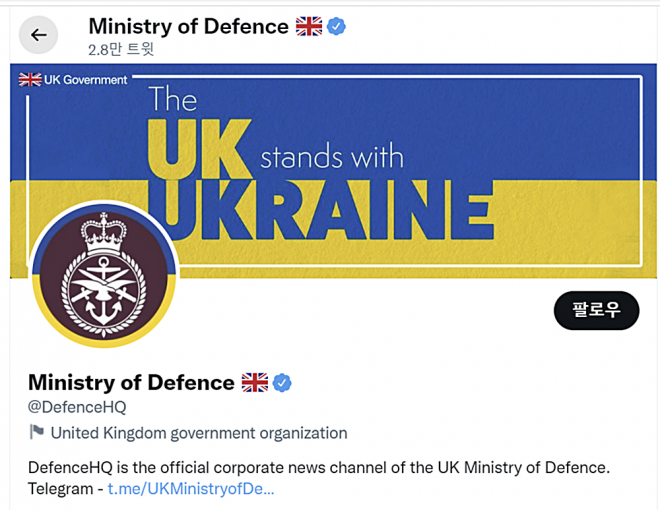660x510 pixels.
Task: Click the verified badge in the top header
Action: (x=337, y=27)
